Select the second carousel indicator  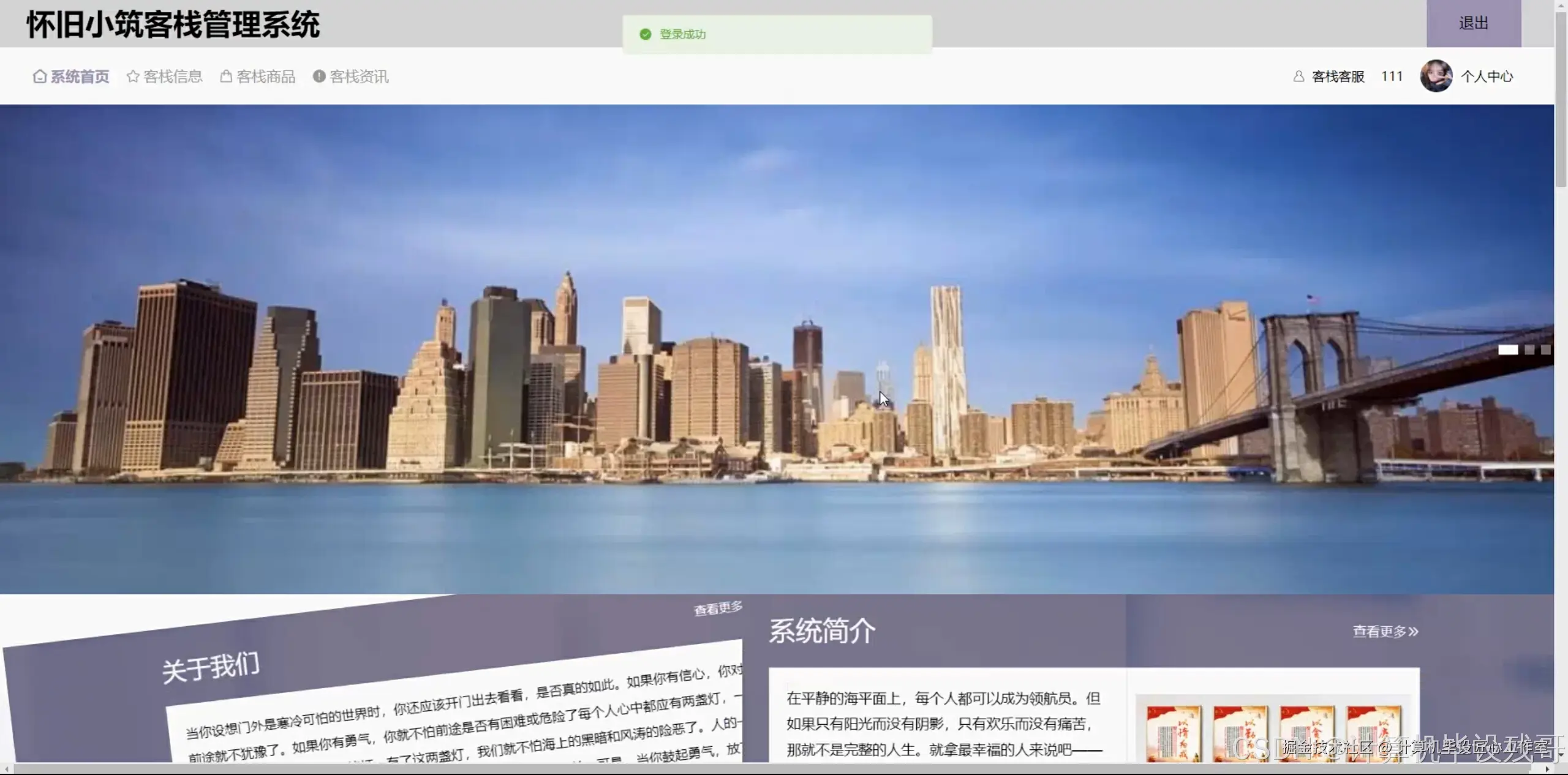1529,350
